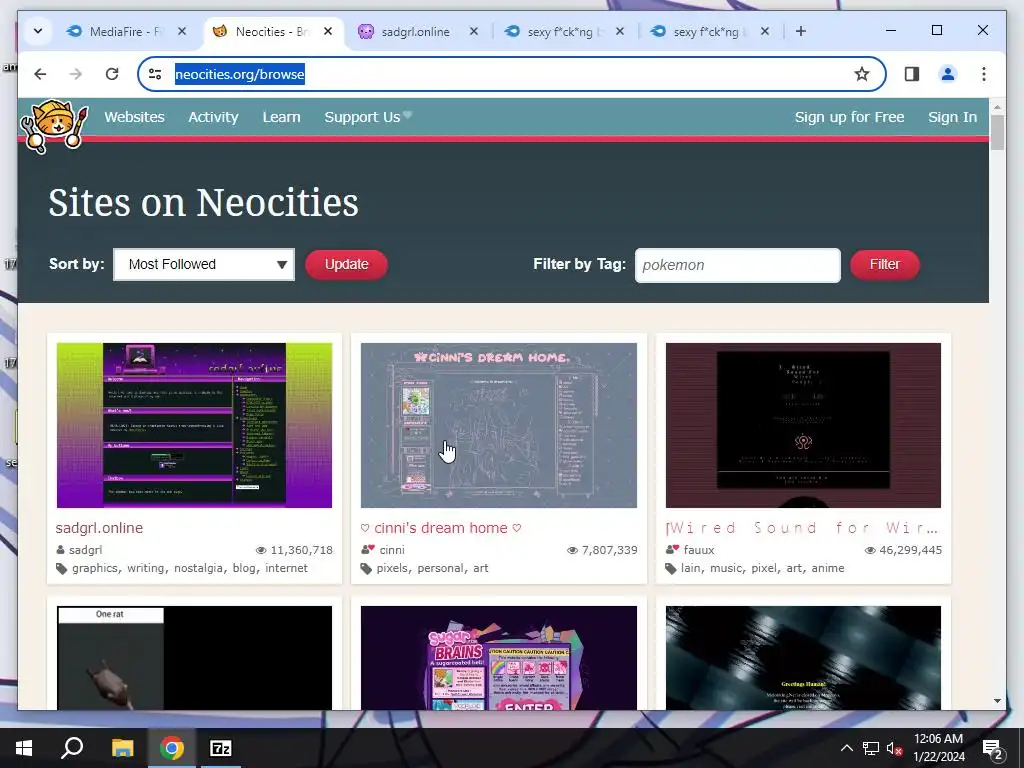Open the Sugar Brains site thumbnail
The height and width of the screenshot is (768, 1024).
click(x=499, y=658)
